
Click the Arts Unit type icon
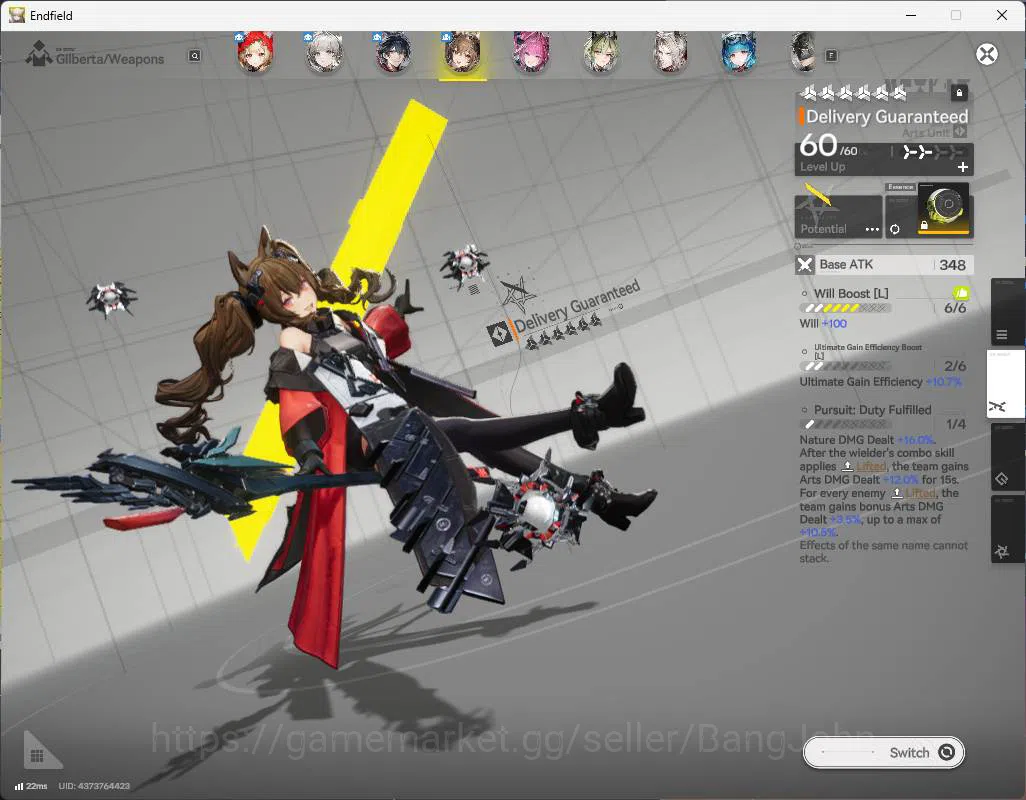[960, 131]
